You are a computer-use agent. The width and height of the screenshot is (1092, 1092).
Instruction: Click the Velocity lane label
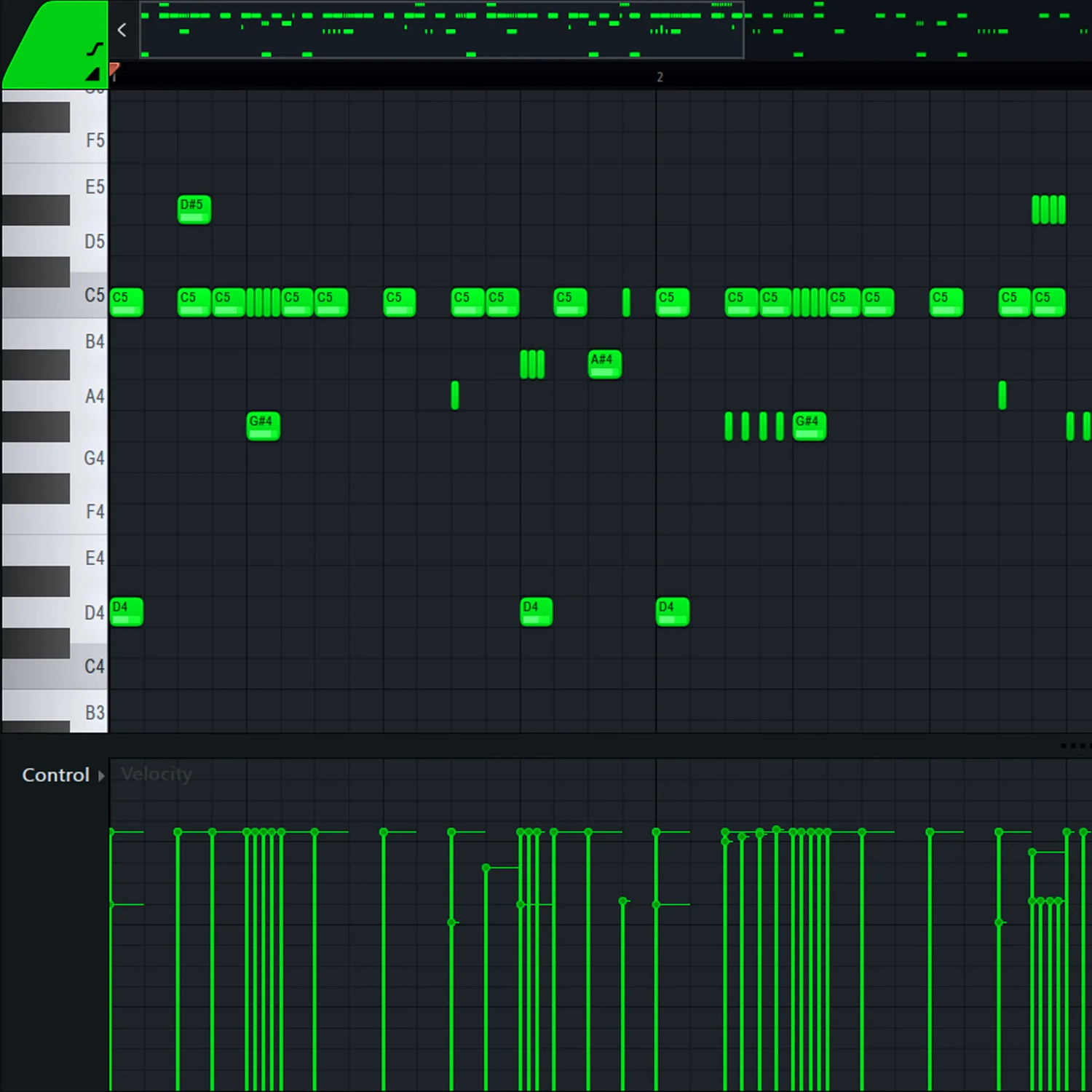[157, 774]
